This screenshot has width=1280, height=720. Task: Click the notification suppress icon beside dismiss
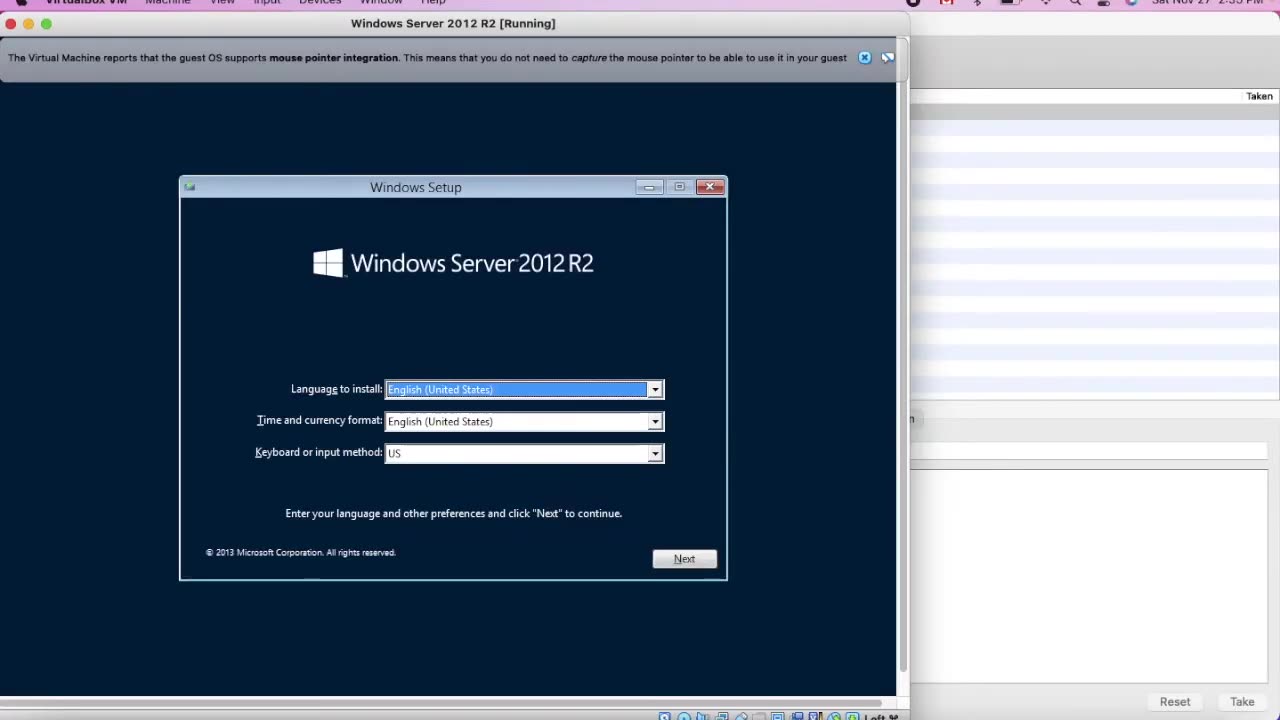[x=887, y=58]
